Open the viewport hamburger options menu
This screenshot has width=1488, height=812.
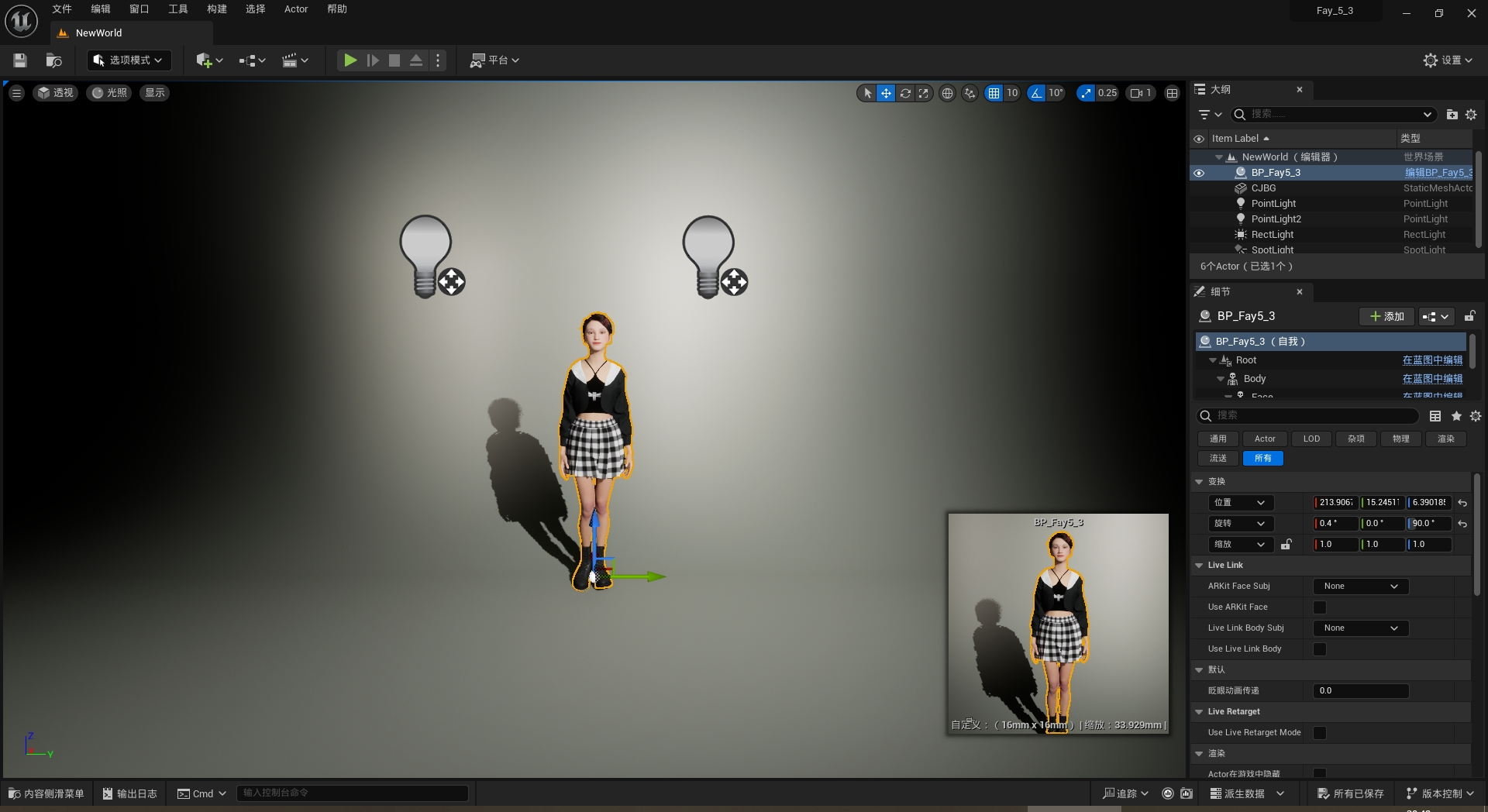point(16,93)
